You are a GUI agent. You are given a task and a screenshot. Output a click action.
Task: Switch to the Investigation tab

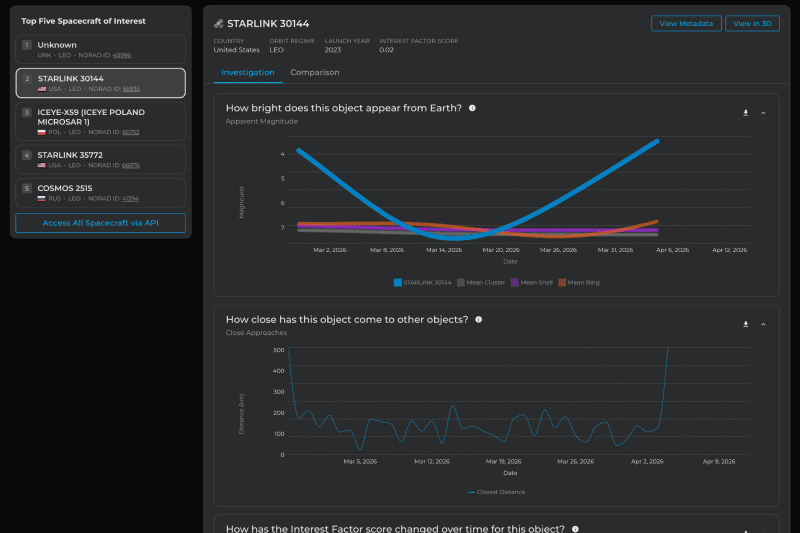[x=248, y=72]
